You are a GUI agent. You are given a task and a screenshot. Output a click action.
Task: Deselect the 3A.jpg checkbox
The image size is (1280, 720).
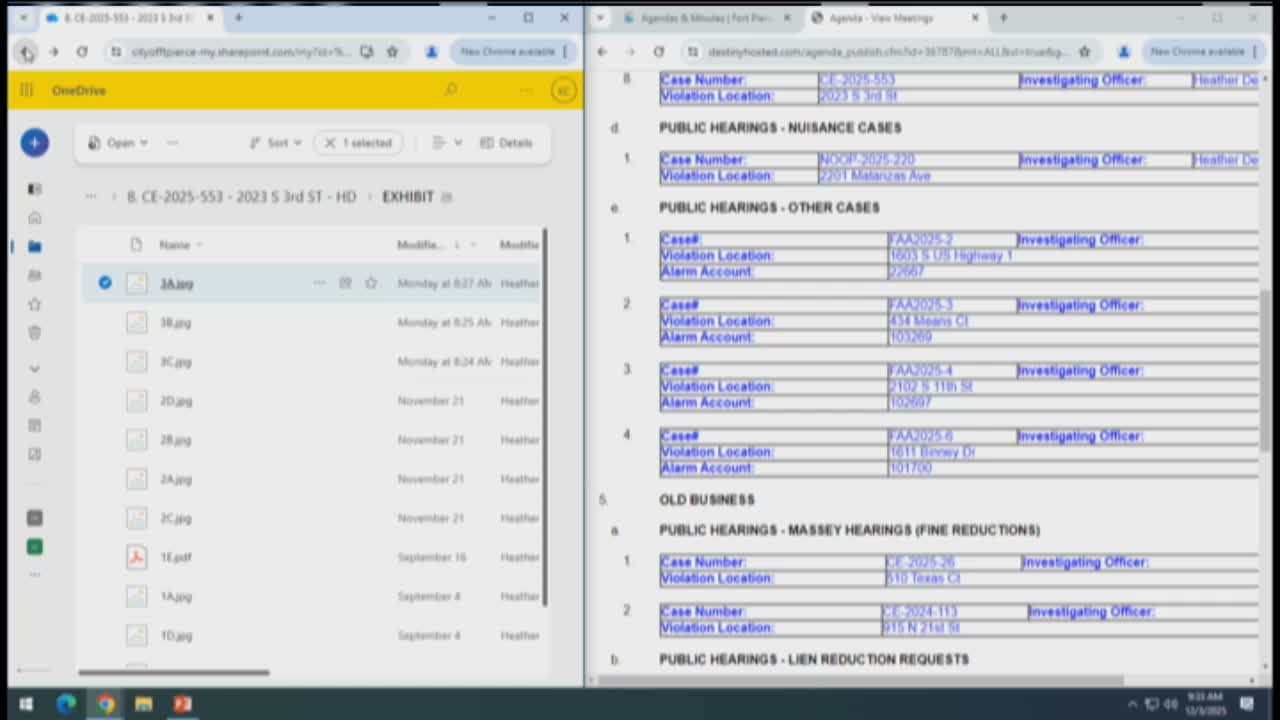click(105, 283)
